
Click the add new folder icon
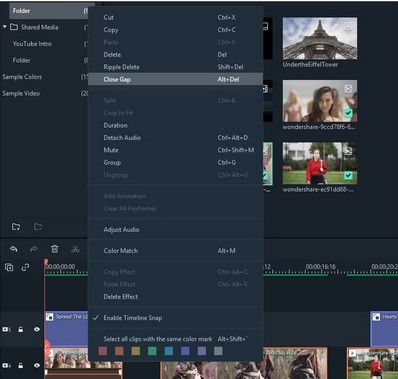[16, 227]
